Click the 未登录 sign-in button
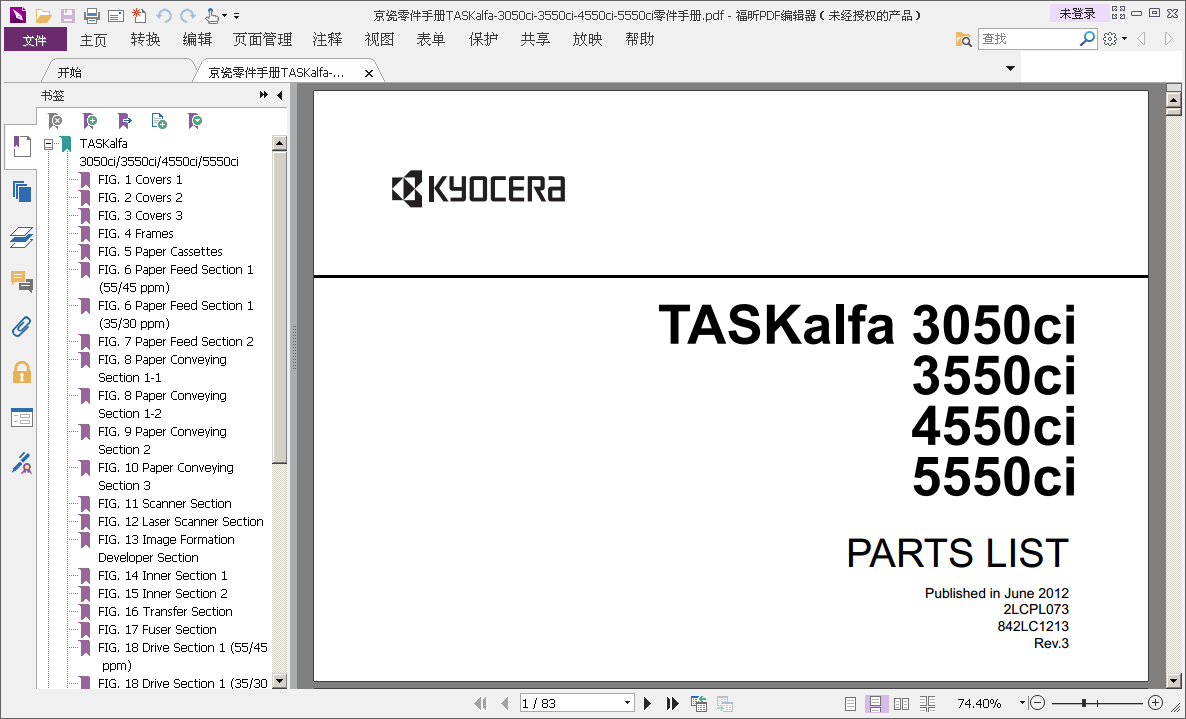This screenshot has width=1186, height=719. click(1078, 14)
